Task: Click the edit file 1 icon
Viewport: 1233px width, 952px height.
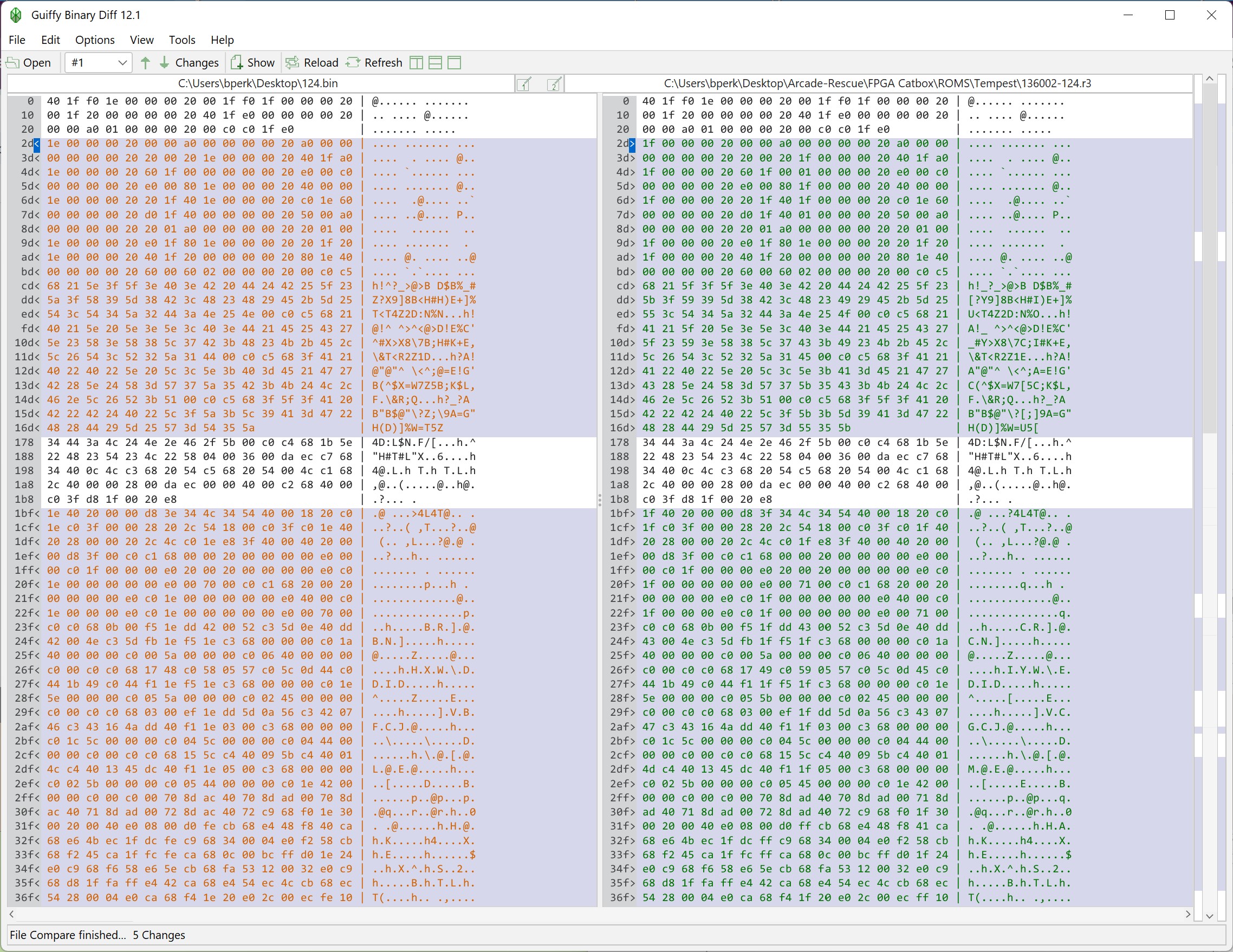Action: coord(524,84)
